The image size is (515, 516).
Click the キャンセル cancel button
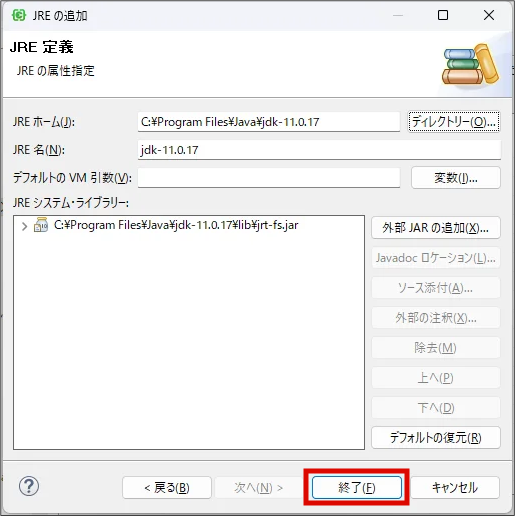click(x=455, y=487)
